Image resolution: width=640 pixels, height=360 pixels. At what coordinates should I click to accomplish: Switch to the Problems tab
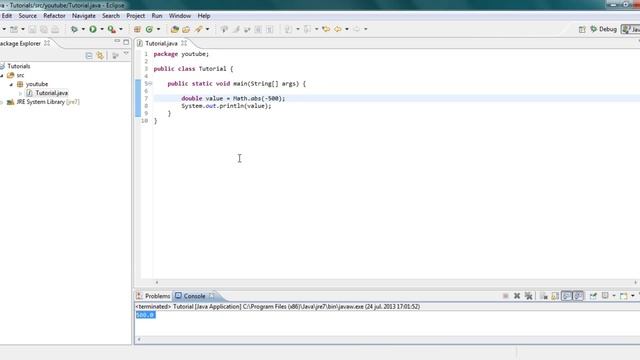click(153, 296)
